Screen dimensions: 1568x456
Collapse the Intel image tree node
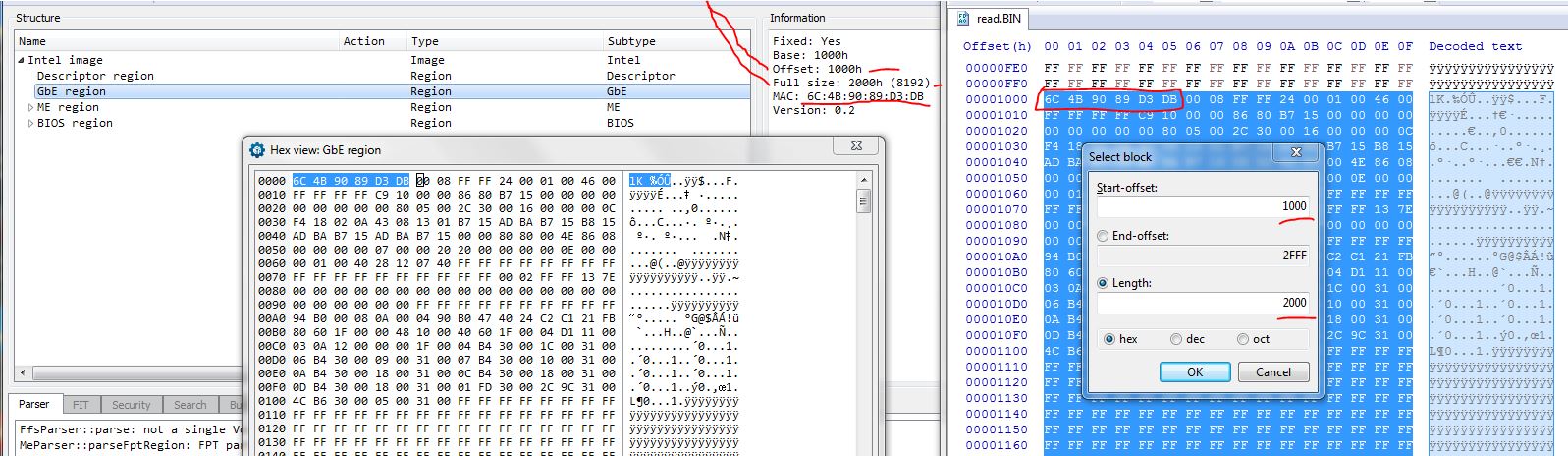tap(22, 60)
